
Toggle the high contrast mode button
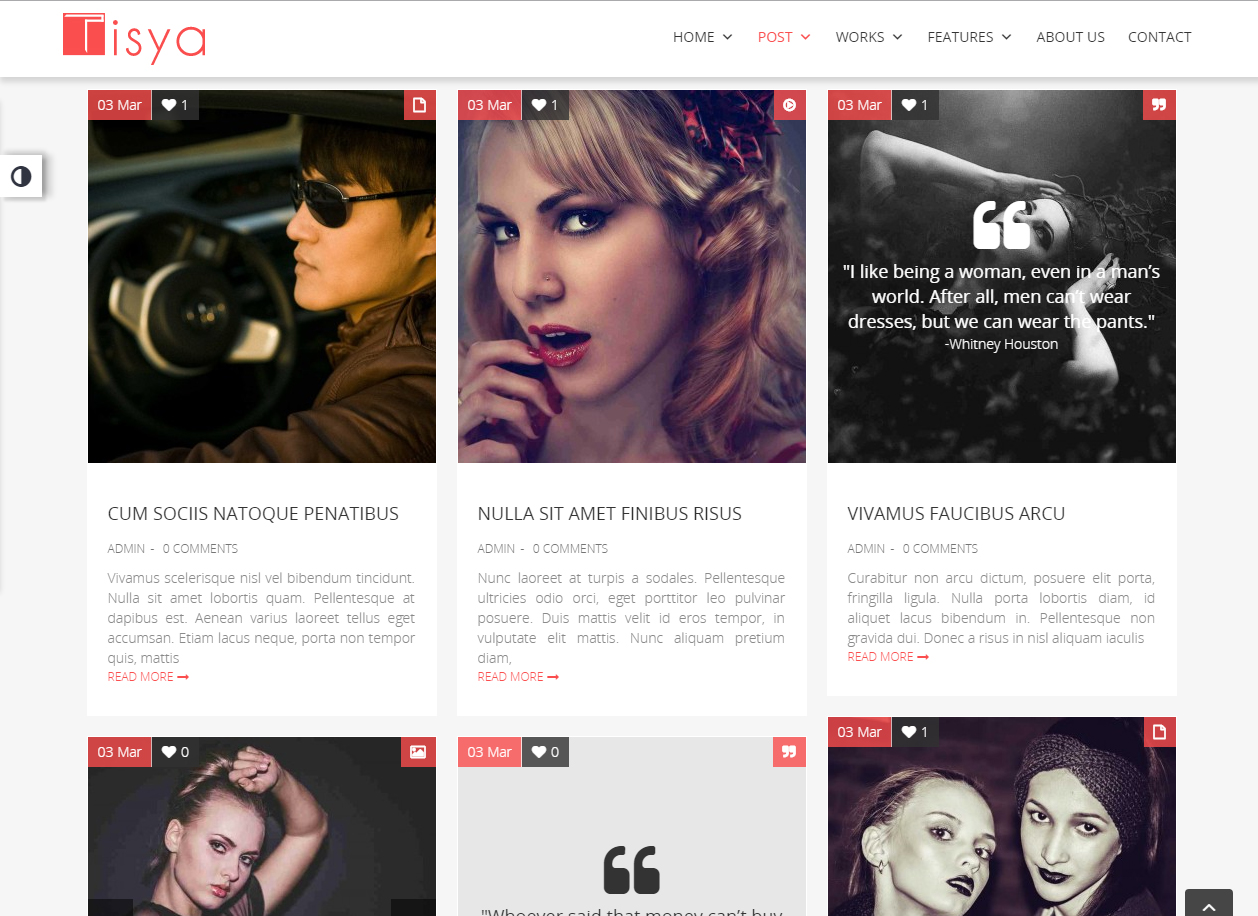coord(21,177)
